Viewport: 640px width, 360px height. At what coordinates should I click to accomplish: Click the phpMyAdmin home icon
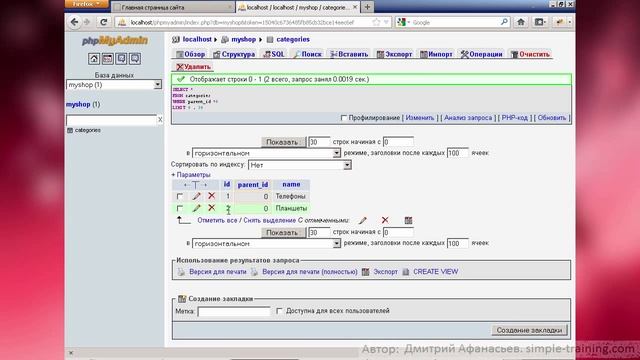click(93, 59)
